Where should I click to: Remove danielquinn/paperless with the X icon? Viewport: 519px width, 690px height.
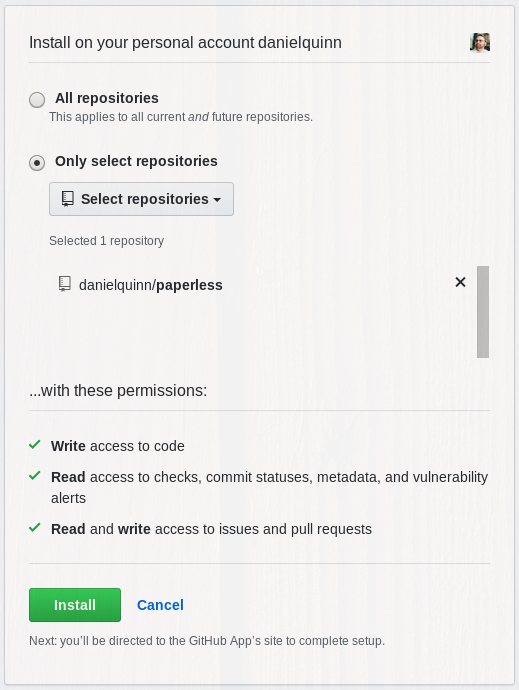[460, 282]
